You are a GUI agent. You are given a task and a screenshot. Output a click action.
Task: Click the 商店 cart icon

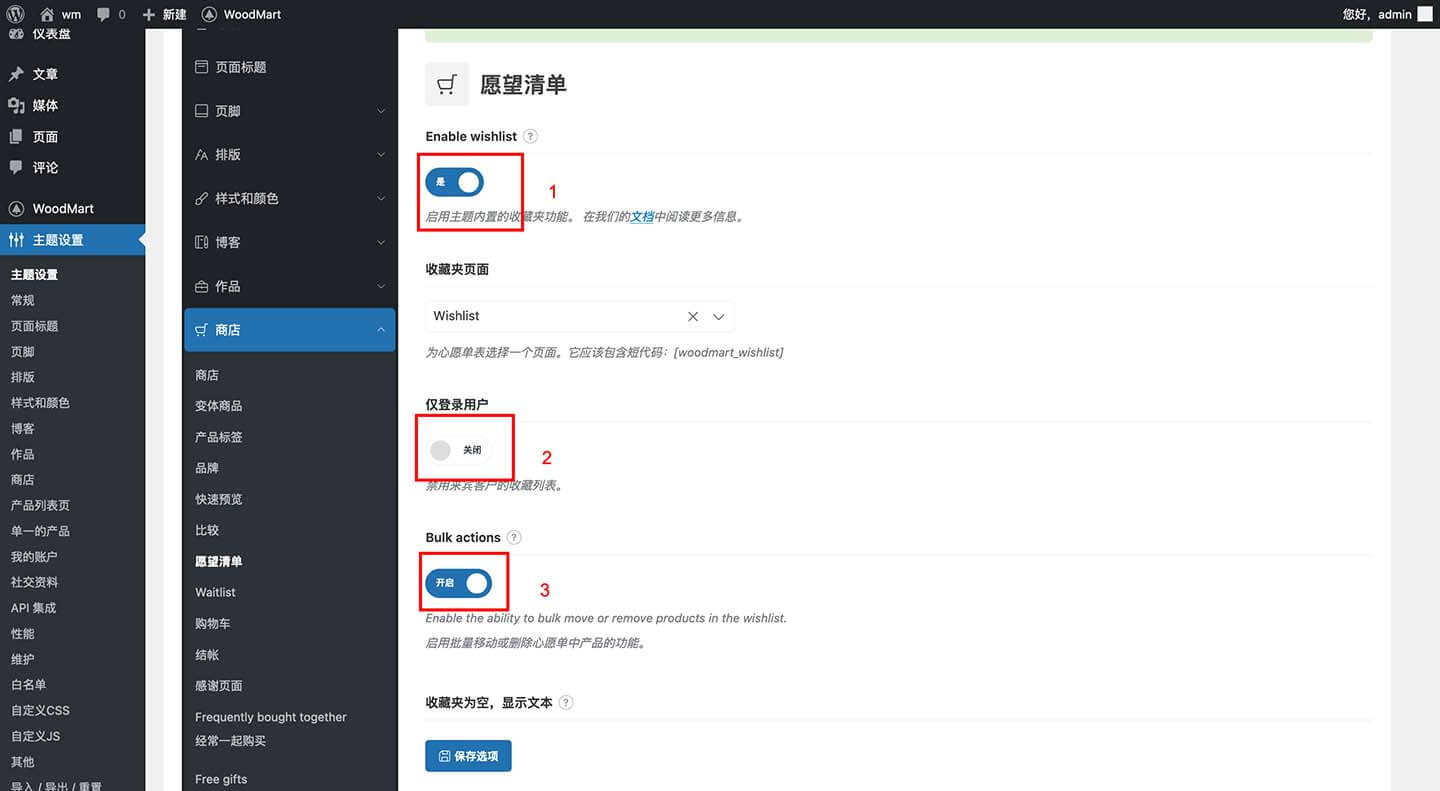(201, 330)
